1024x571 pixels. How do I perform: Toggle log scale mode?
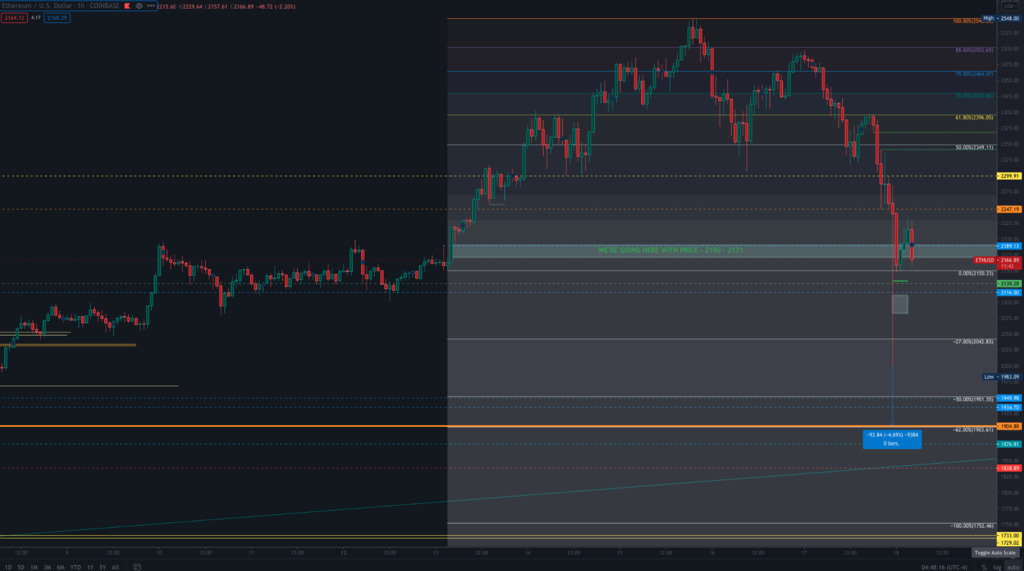[999, 566]
